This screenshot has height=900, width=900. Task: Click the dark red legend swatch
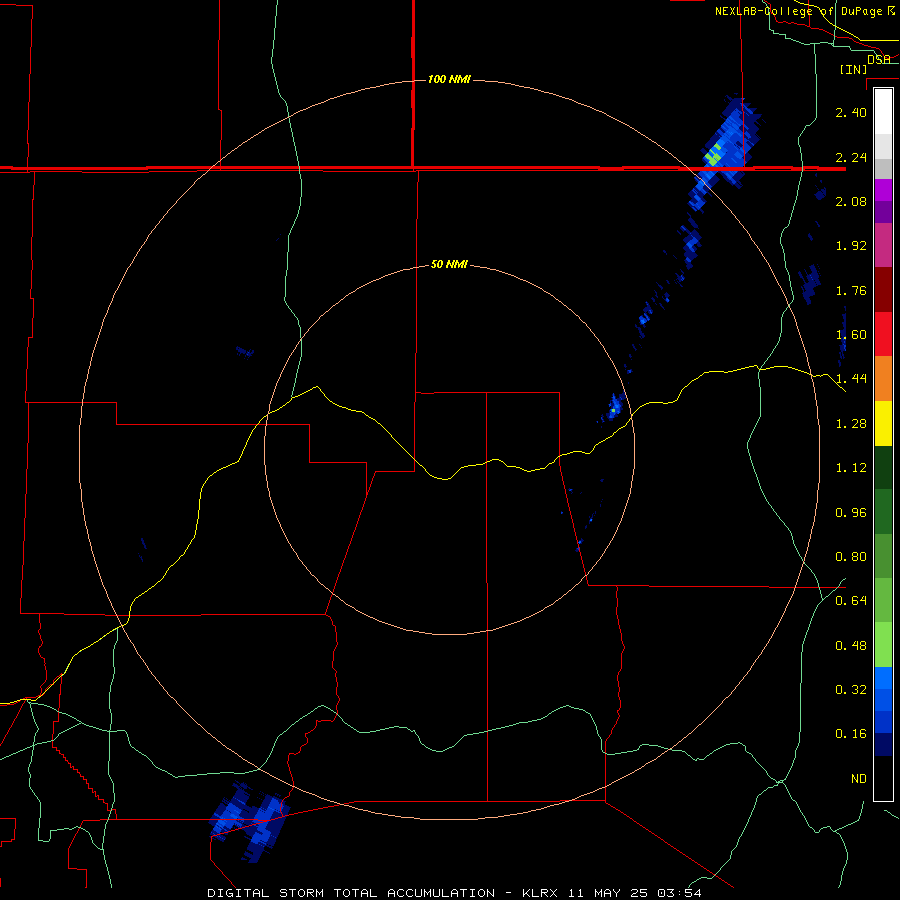883,290
